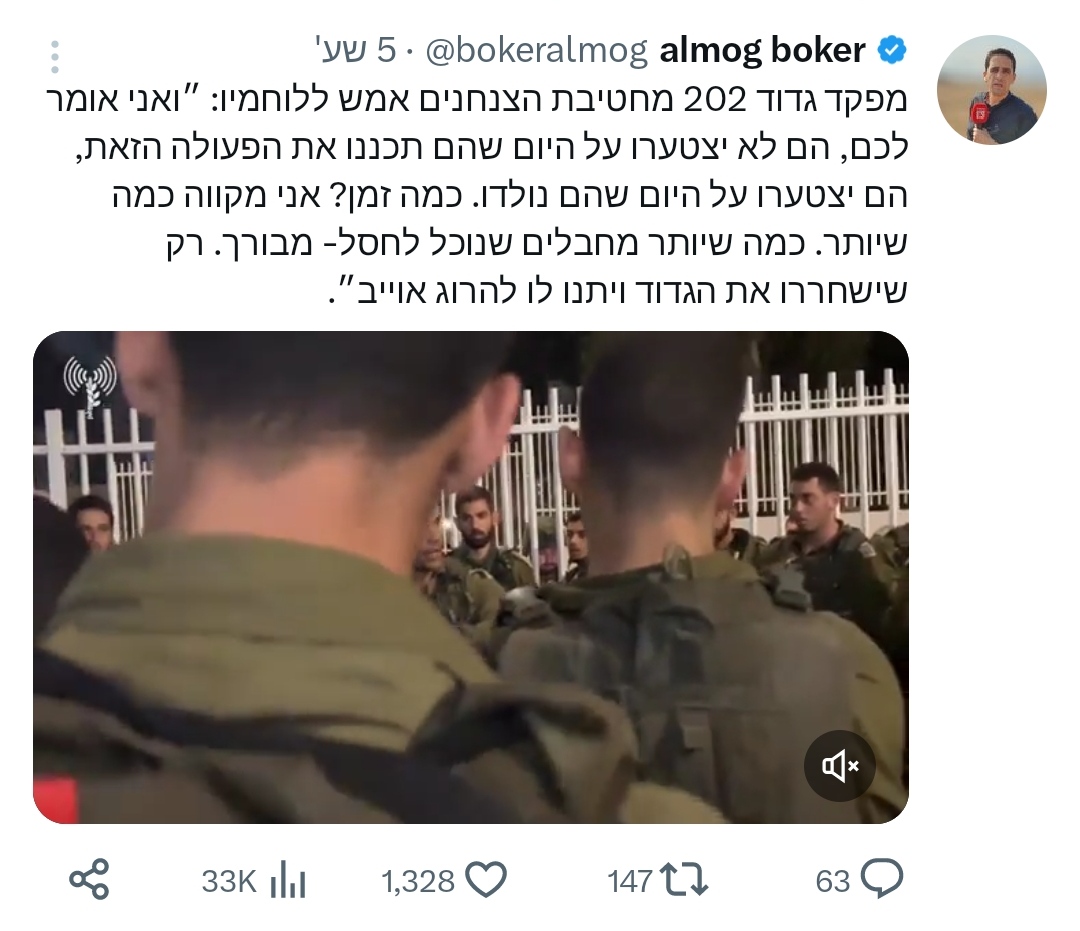1080x931 pixels.
Task: Open the three-dot more options menu
Action: tap(55, 56)
